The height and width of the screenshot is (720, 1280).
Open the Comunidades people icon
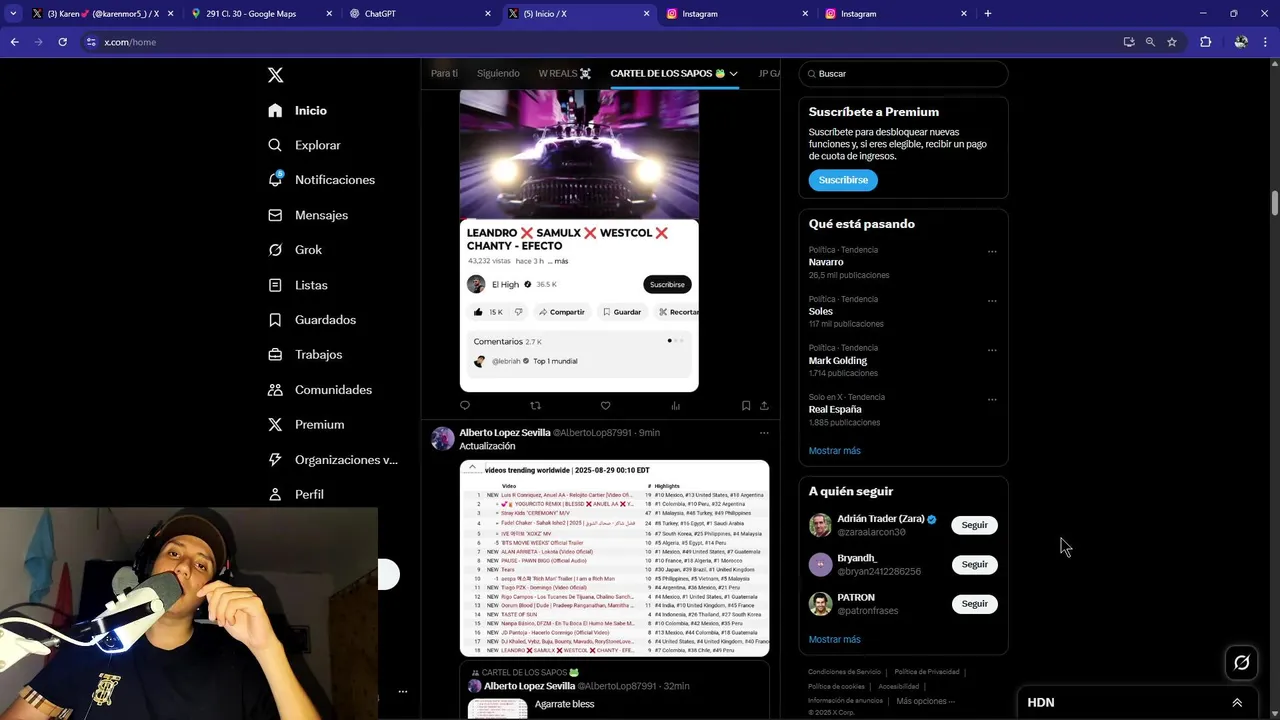coord(275,390)
